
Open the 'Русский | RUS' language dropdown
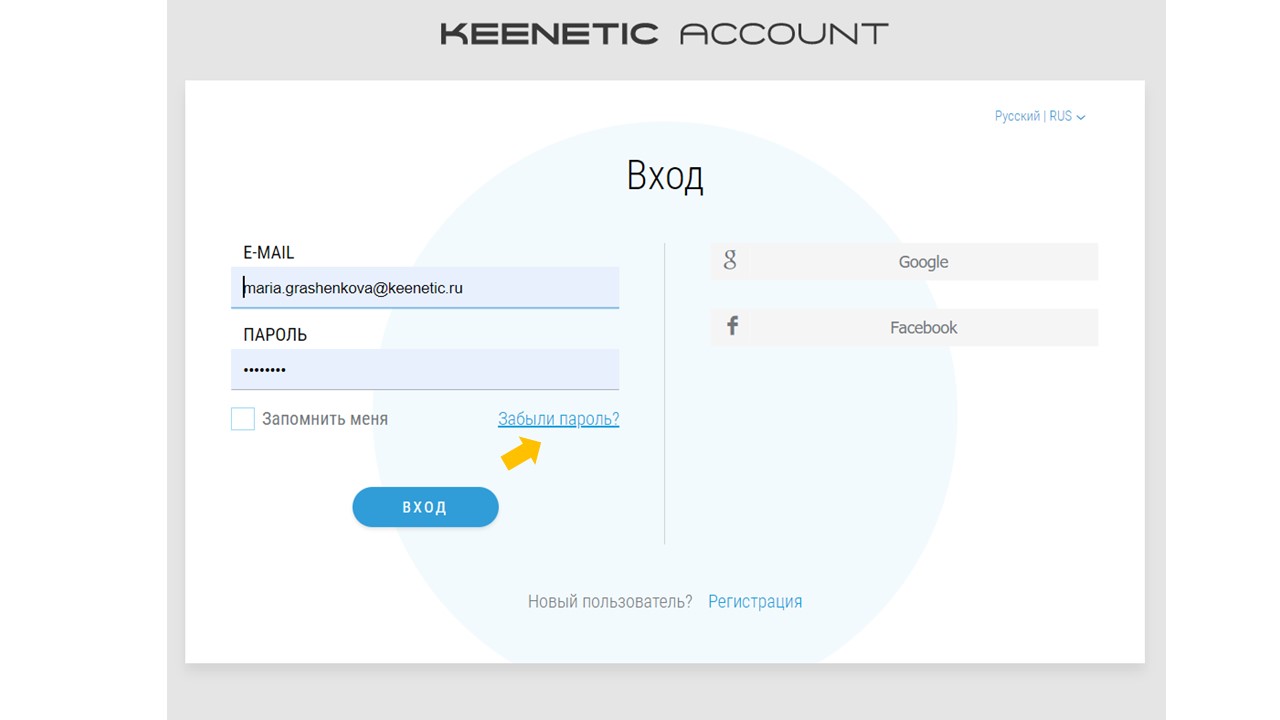tap(1038, 116)
